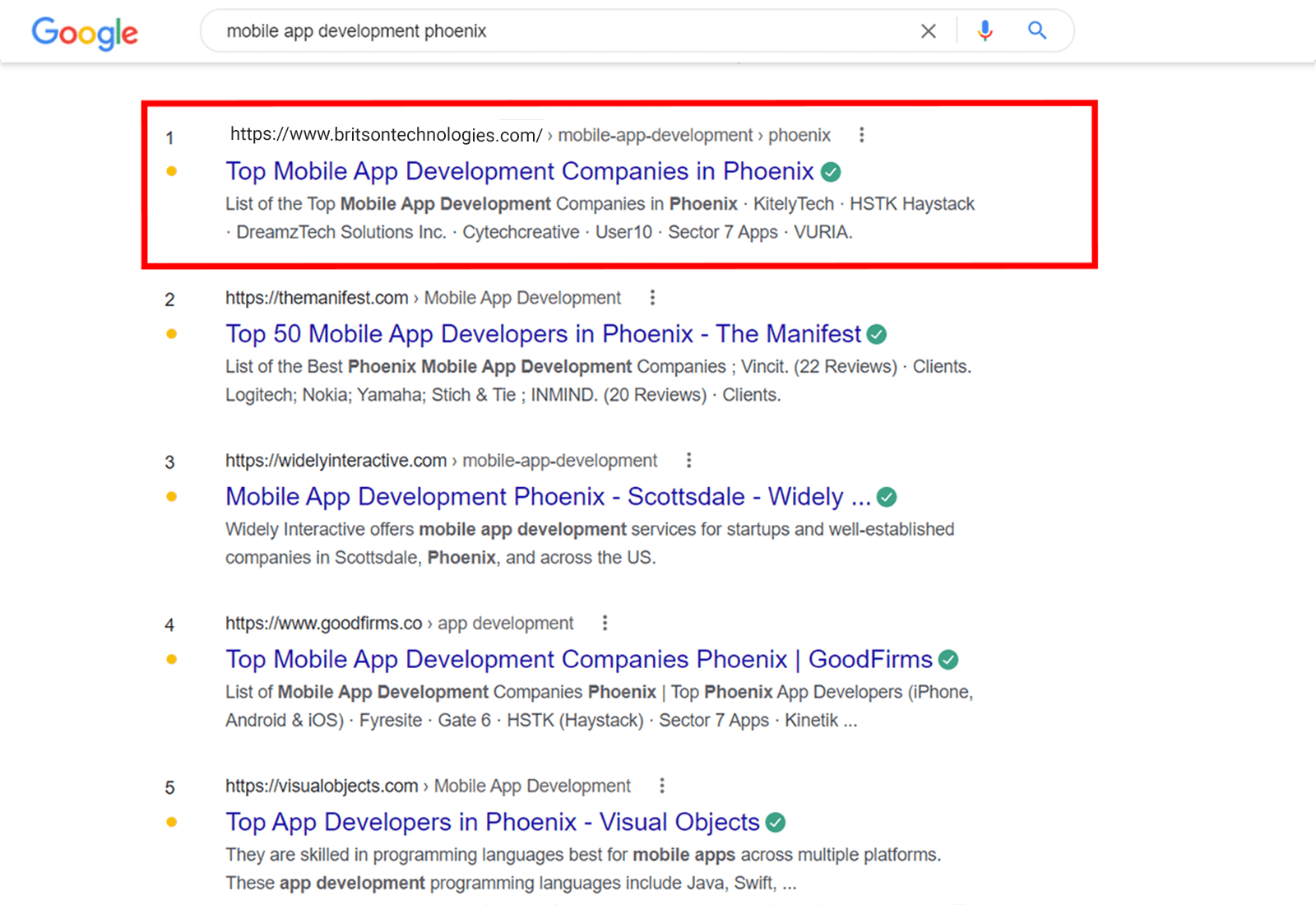Open three-dot menu beside goodfirms.co URL

pos(605,624)
